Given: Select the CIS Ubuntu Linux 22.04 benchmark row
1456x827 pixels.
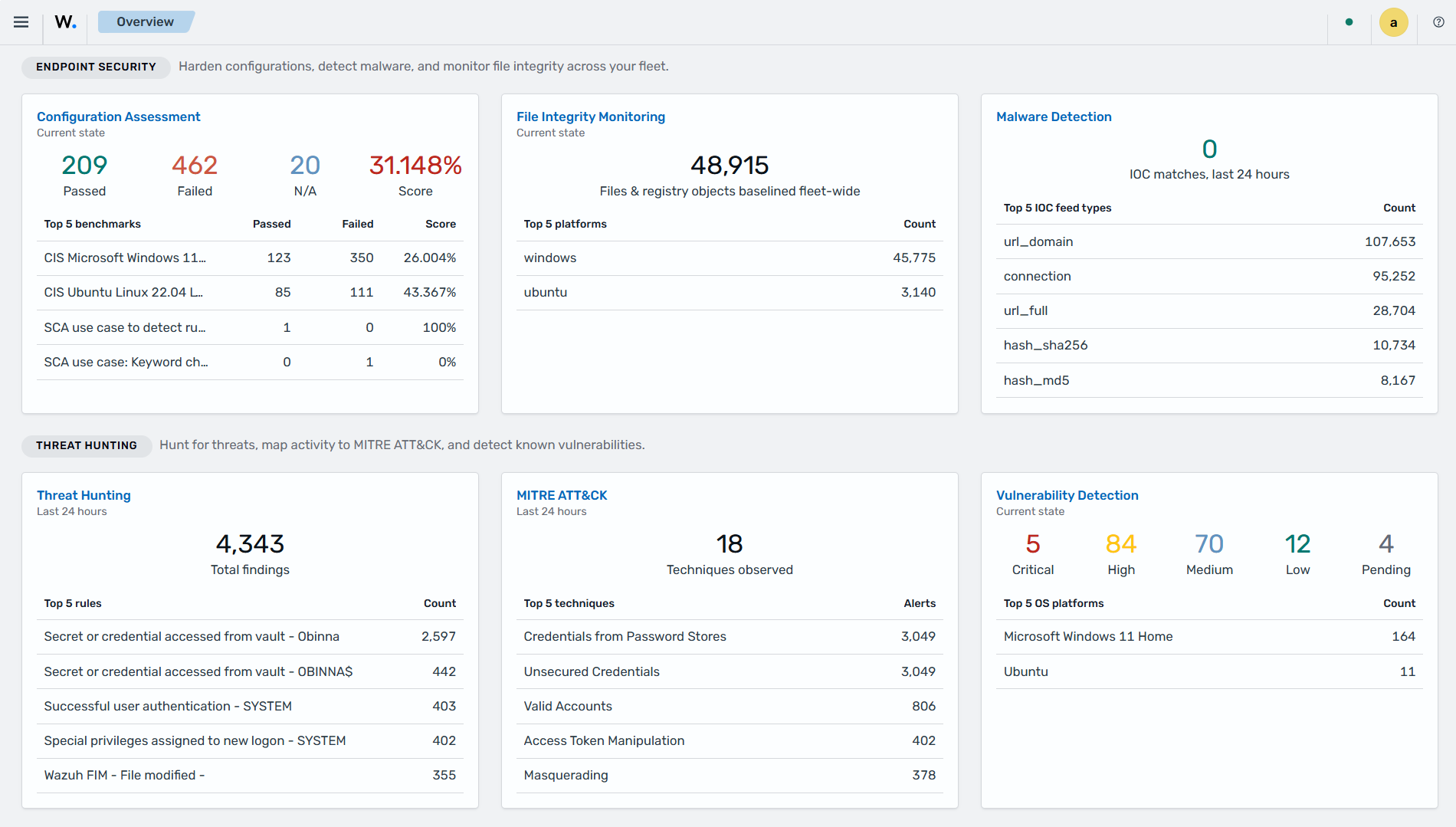Looking at the screenshot, I should click(250, 293).
